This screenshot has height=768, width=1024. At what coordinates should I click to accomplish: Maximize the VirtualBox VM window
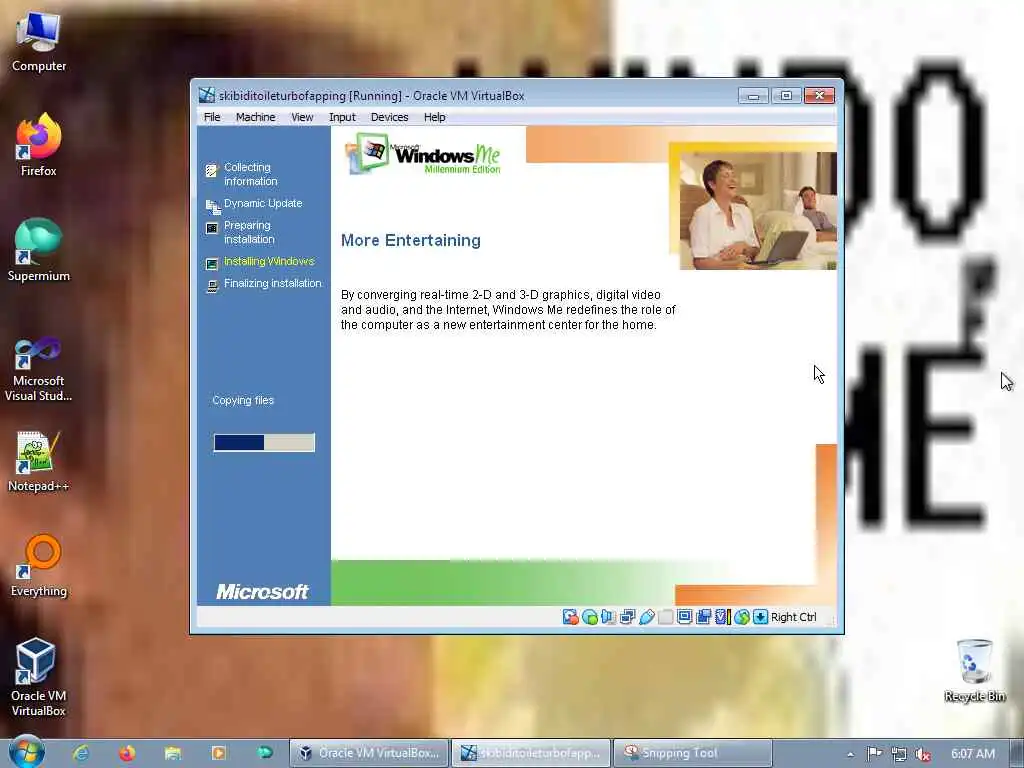pyautogui.click(x=786, y=96)
